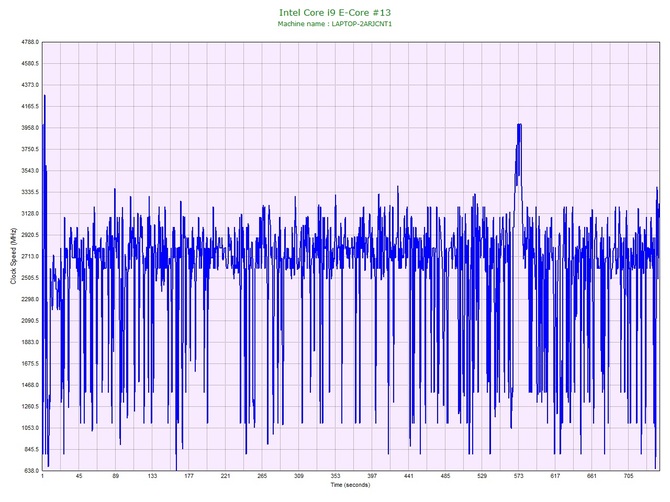Click the '638.0' y-axis value
The width and height of the screenshot is (670, 502).
[31, 470]
